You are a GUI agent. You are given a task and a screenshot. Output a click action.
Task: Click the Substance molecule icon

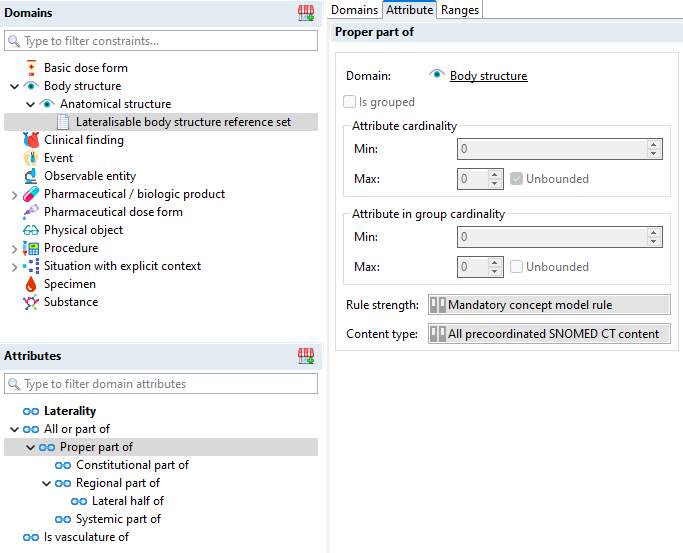tap(31, 302)
